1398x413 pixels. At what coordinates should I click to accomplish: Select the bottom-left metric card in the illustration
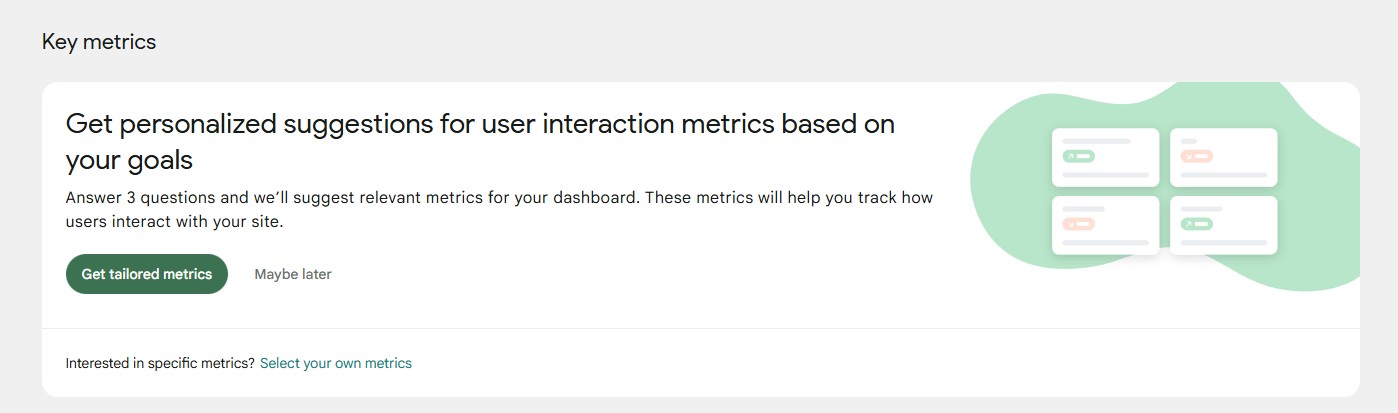coord(1105,225)
